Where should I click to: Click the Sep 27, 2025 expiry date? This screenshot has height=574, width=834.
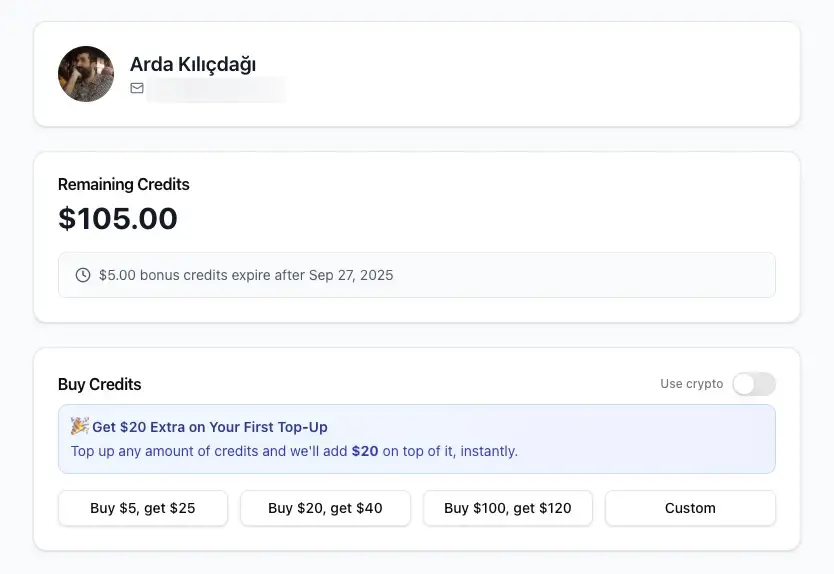click(x=351, y=275)
